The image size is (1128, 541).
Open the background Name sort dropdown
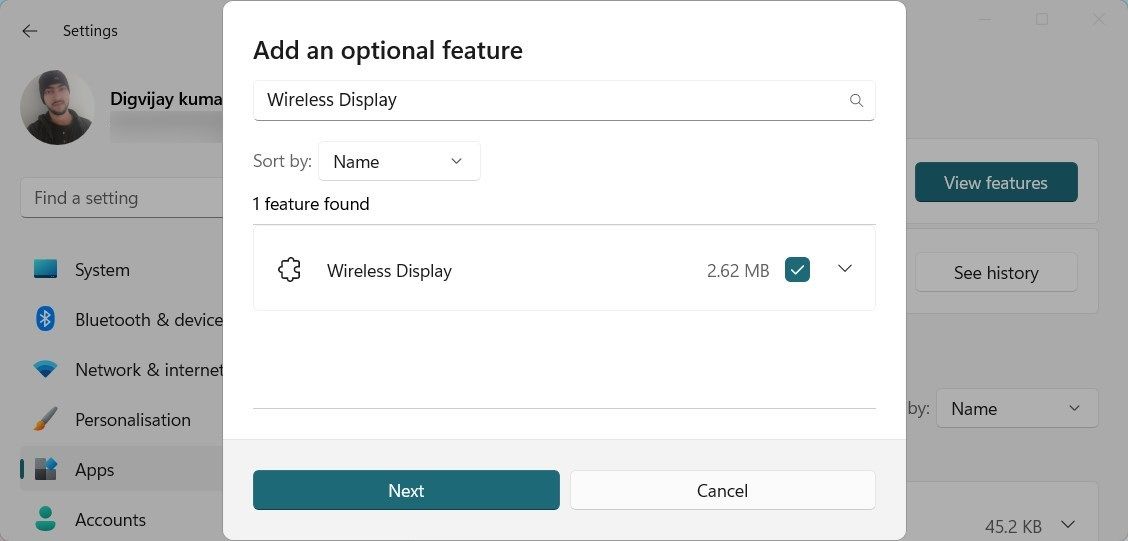point(1016,408)
